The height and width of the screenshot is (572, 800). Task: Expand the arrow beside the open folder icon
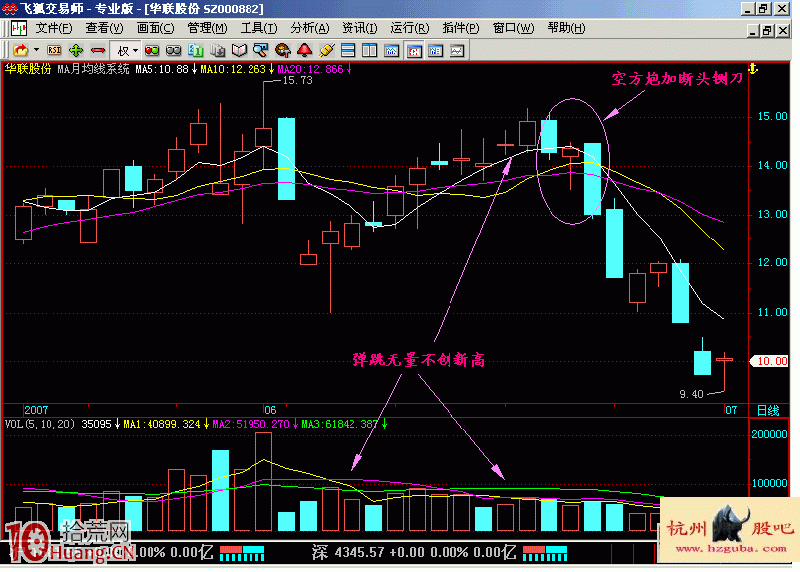click(36, 51)
